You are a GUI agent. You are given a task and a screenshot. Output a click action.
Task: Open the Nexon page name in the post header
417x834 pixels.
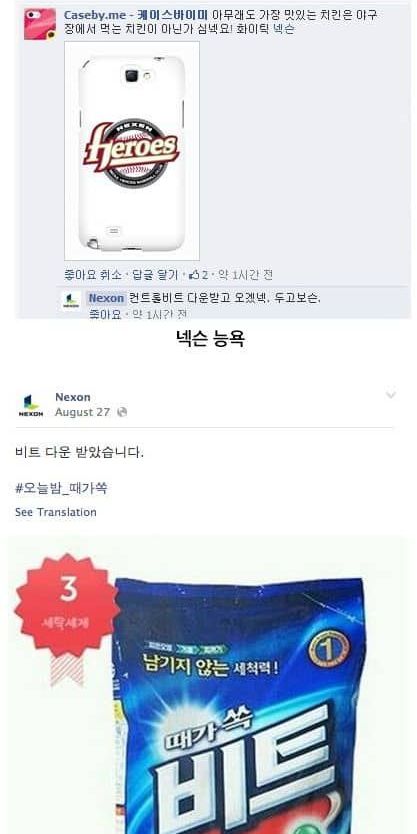coord(73,397)
